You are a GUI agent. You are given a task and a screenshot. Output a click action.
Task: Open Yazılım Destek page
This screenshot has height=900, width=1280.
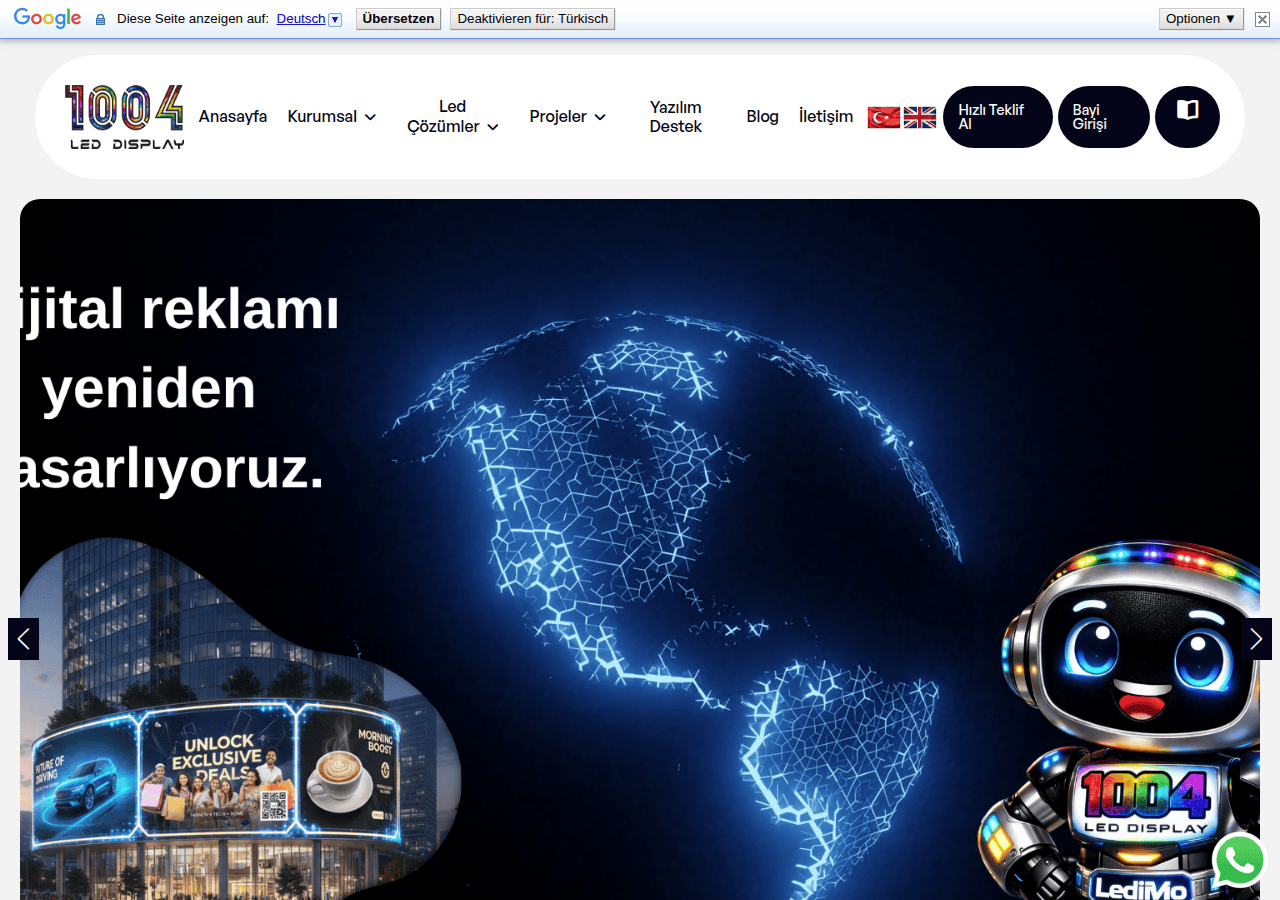[676, 117]
